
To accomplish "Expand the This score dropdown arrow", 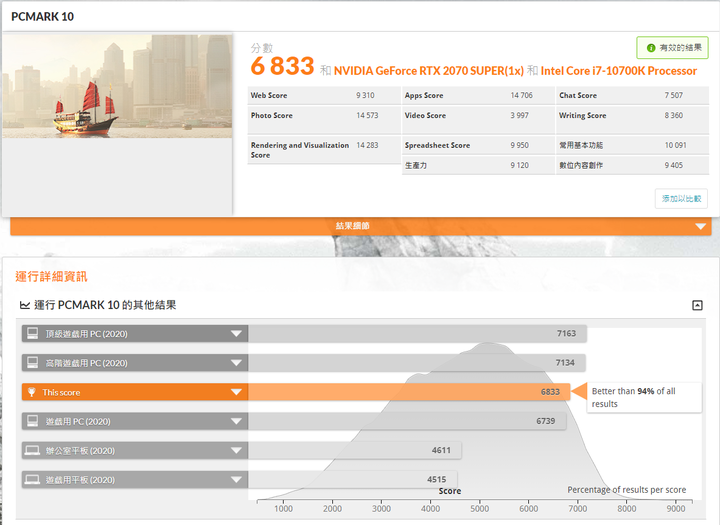I will [236, 392].
